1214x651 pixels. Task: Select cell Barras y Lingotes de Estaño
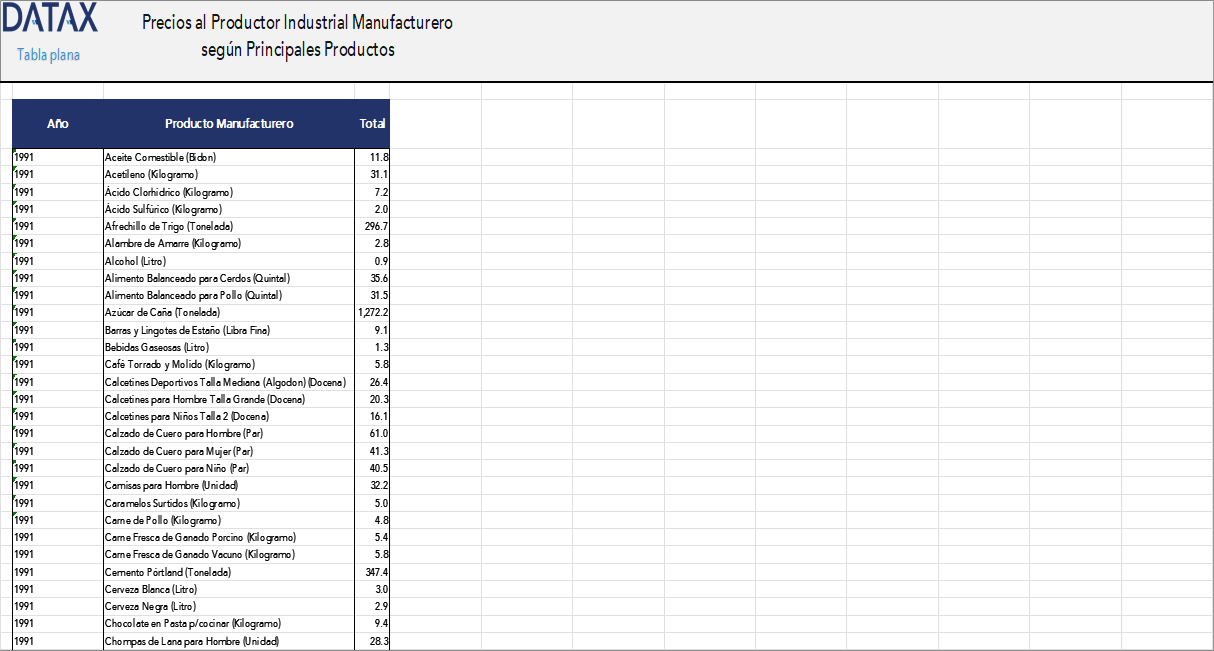click(229, 330)
